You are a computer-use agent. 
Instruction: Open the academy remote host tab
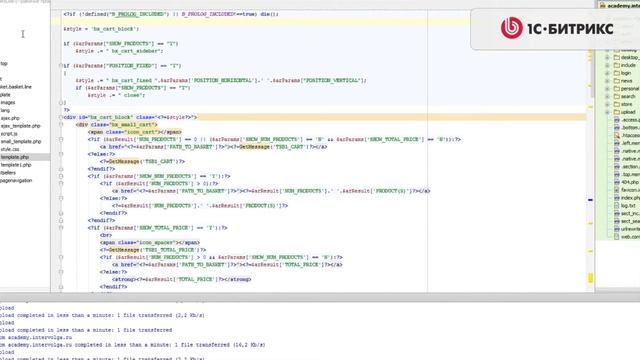[619, 5]
